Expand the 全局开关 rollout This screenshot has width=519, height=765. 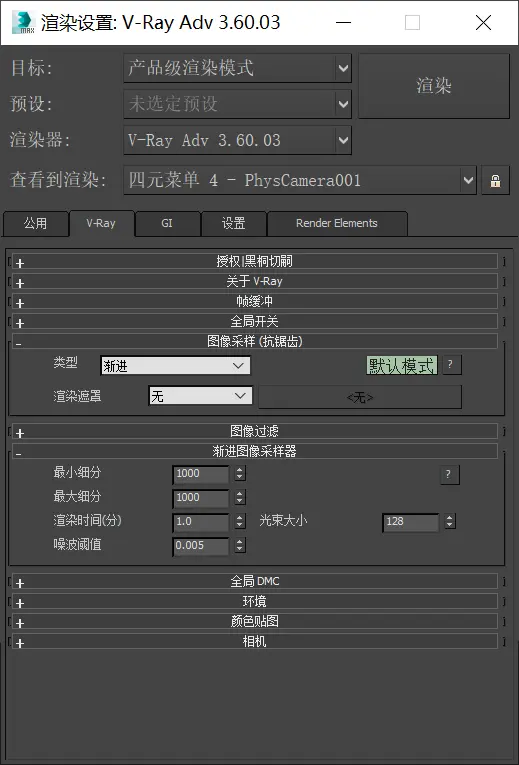(x=255, y=322)
